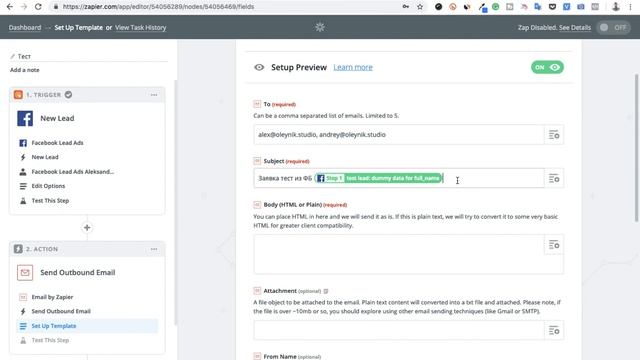The height and width of the screenshot is (360, 640).
Task: Go back in browser history
Action: click(x=10, y=7)
